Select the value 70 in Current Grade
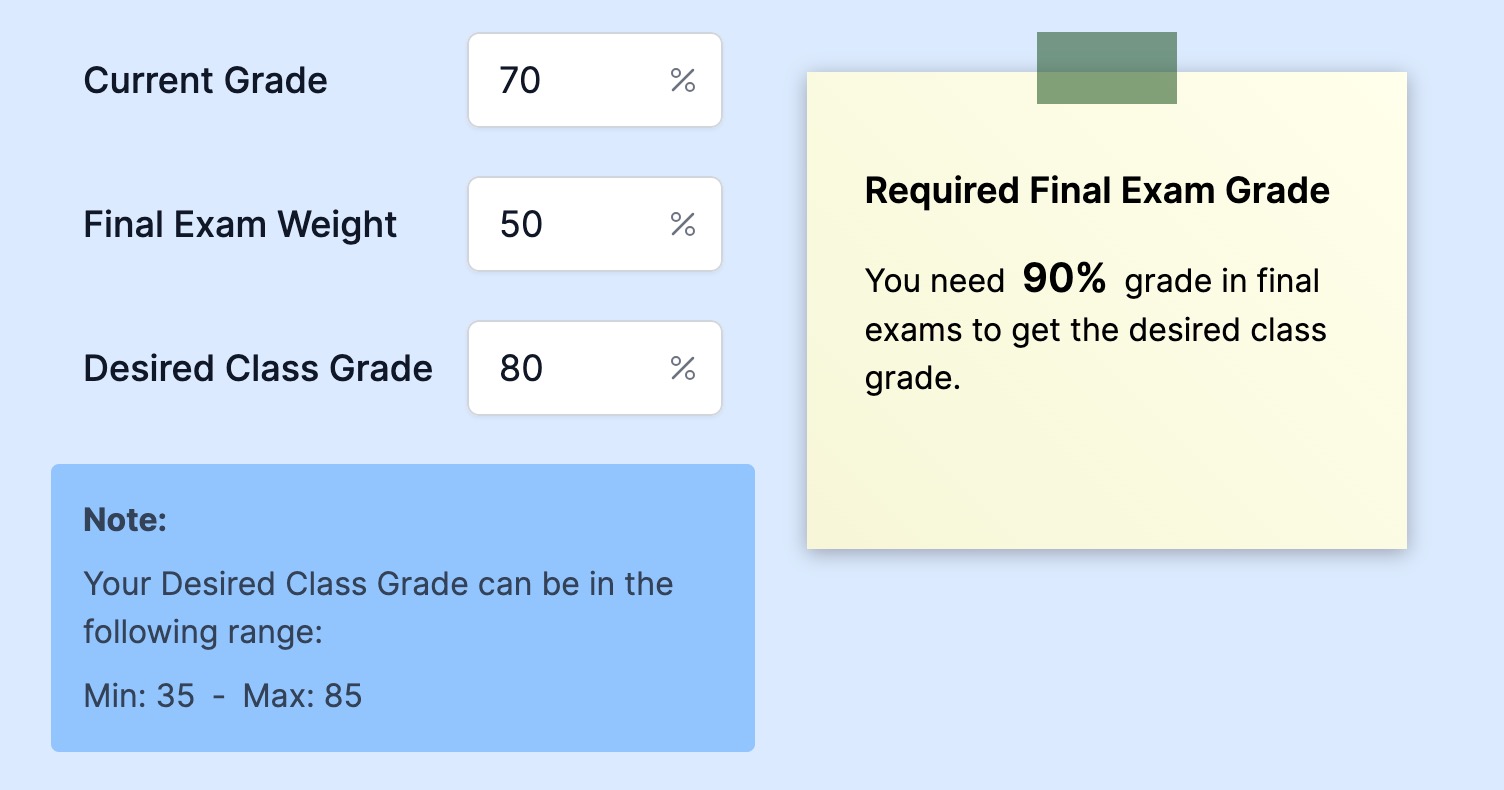This screenshot has height=790, width=1504. [x=521, y=80]
